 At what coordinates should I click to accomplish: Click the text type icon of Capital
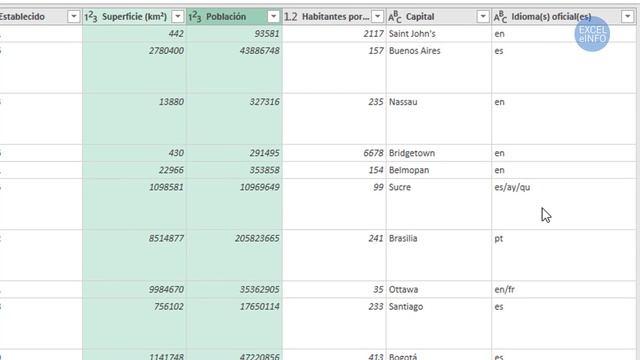(395, 17)
